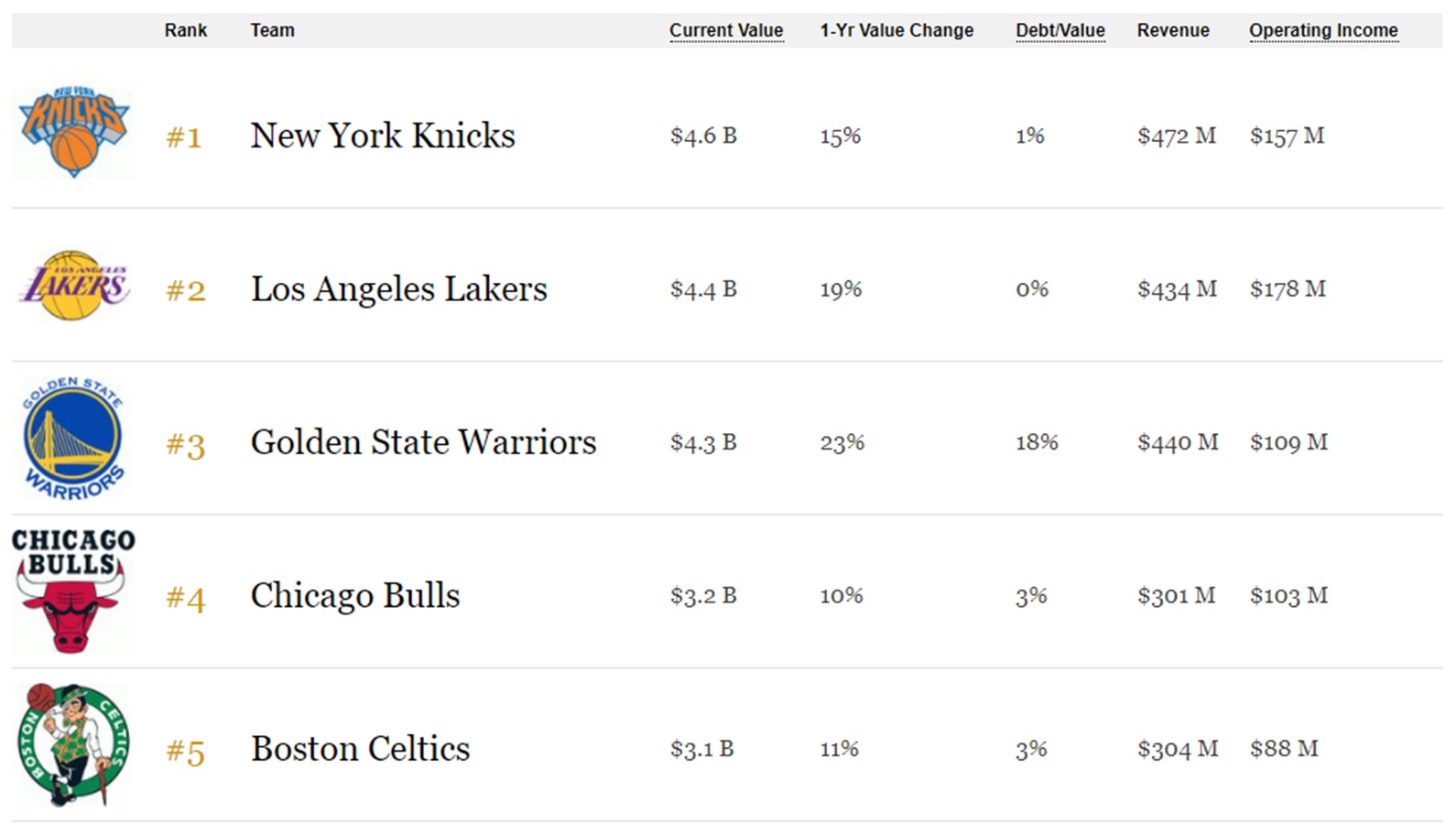Click the Knicks $4.6 B current value
Viewport: 1456px width, 835px height.
[x=703, y=136]
